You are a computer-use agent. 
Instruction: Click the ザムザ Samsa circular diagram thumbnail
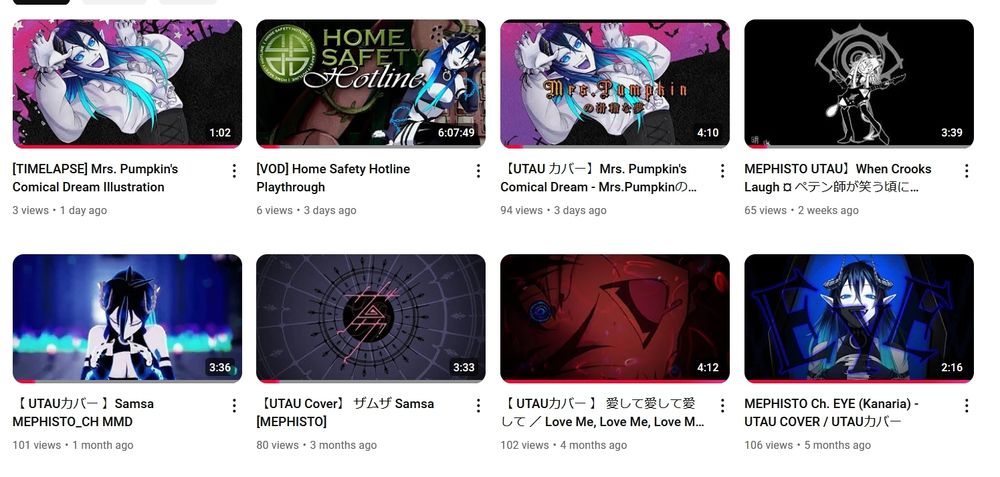point(371,318)
